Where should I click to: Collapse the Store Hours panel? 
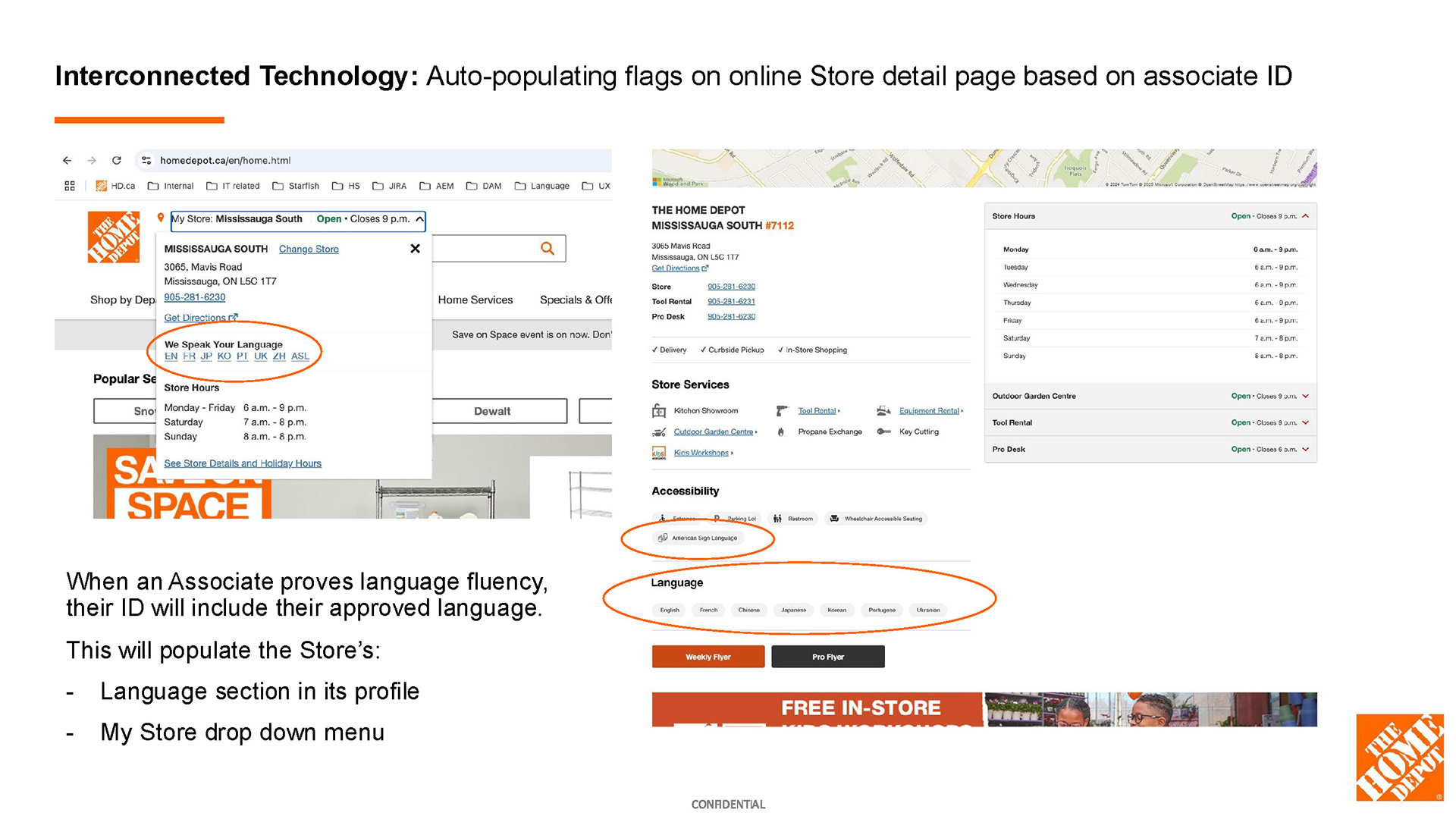pos(1305,216)
